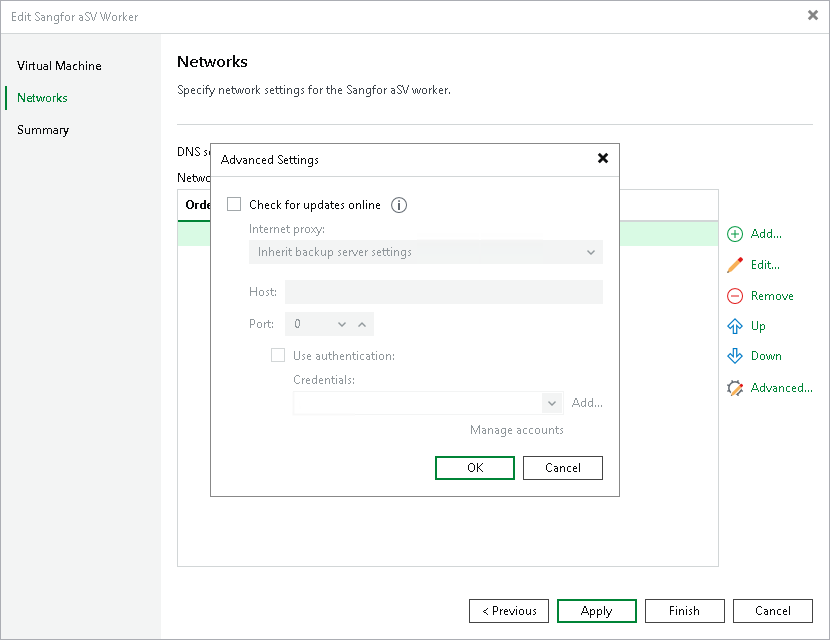The width and height of the screenshot is (830, 640).
Task: Click the Add... text in networks panel
Action: (x=766, y=234)
